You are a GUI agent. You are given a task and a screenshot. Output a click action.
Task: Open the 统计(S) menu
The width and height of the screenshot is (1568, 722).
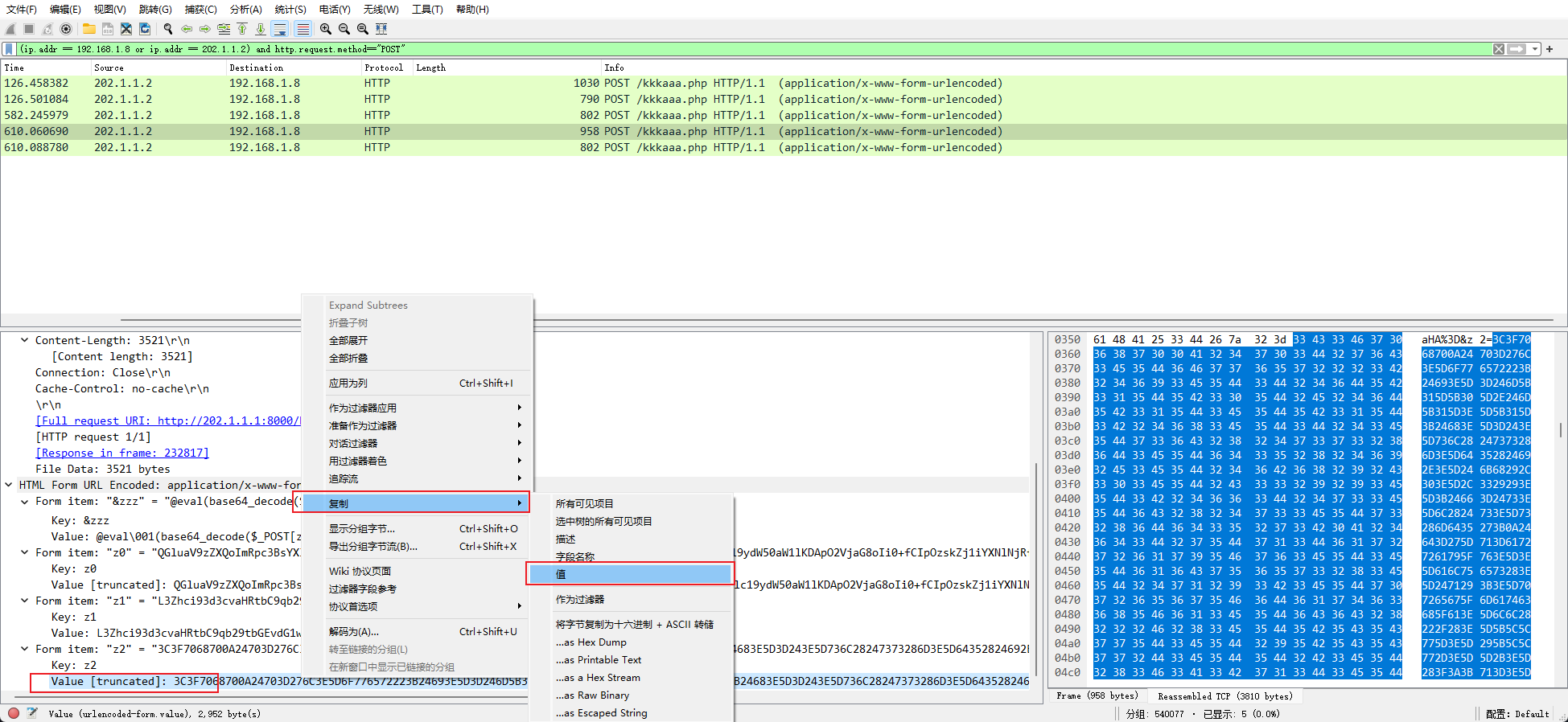[290, 10]
